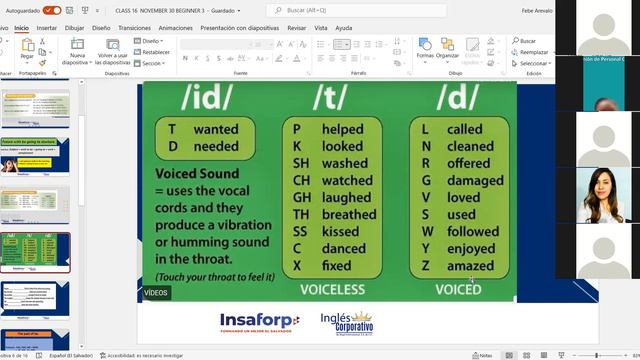This screenshot has height=360, width=640.
Task: Open the Diseño tab
Action: (x=101, y=28)
